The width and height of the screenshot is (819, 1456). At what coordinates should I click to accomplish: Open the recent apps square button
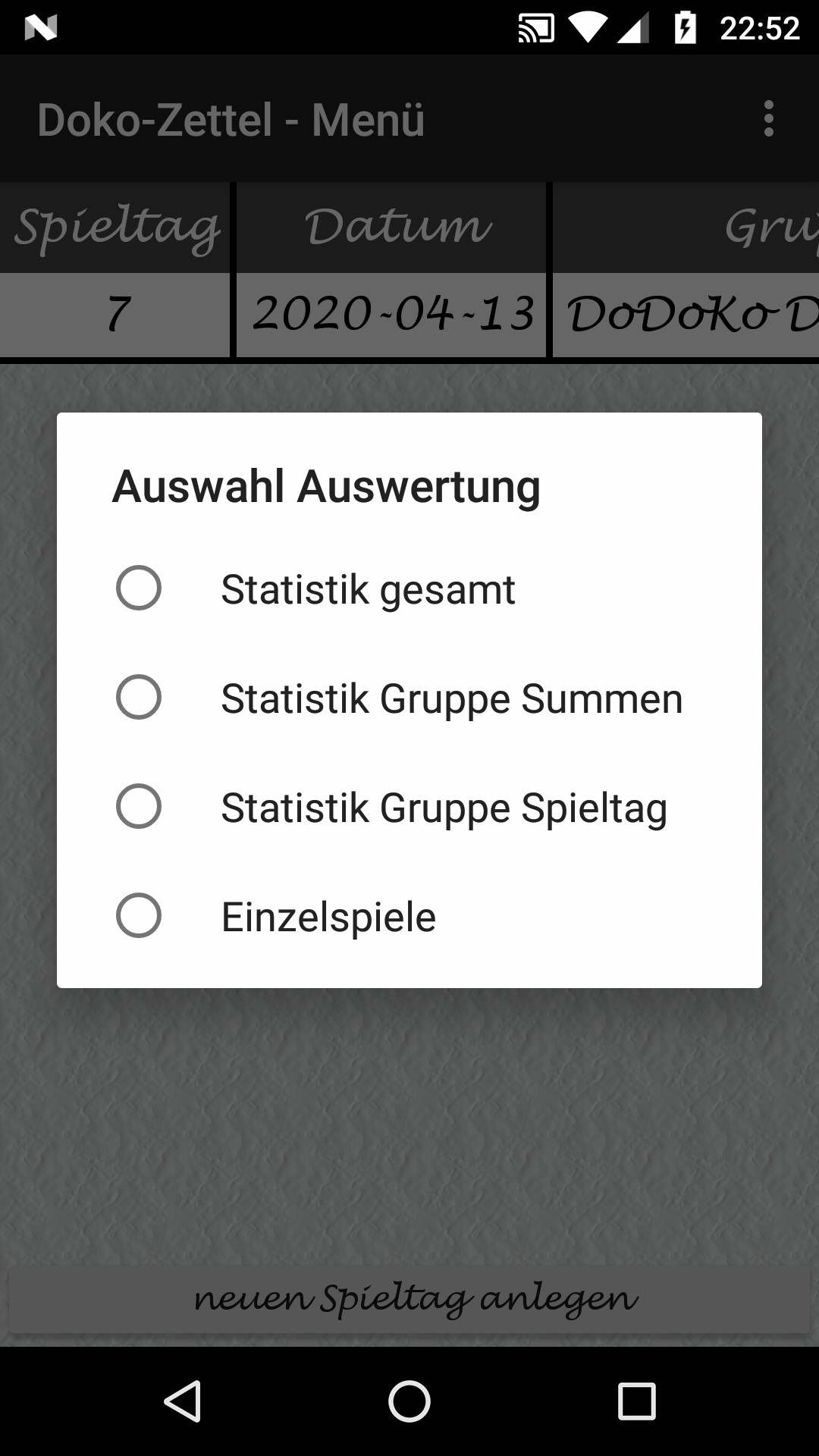(x=637, y=1401)
